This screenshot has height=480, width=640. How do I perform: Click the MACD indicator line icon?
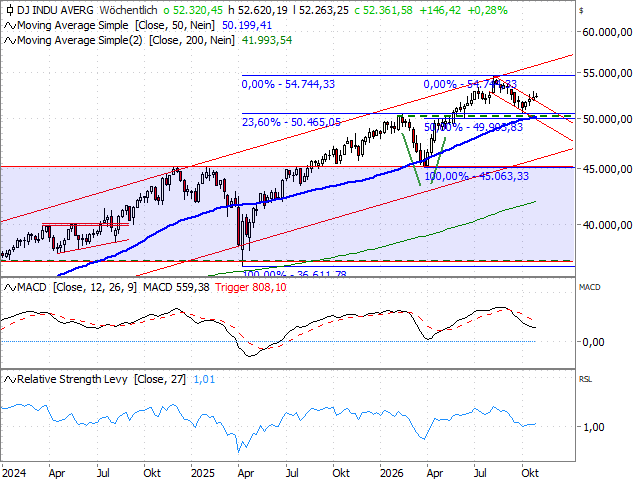coord(10,288)
